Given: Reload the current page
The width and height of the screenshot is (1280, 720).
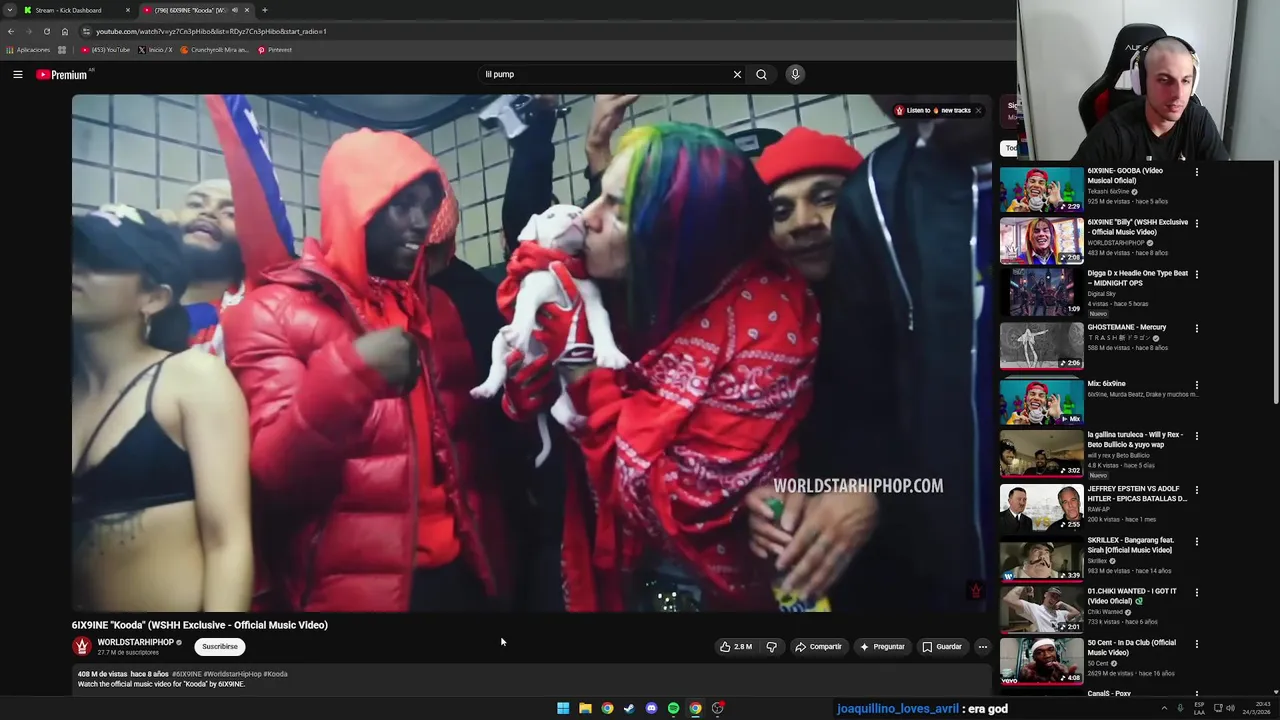Looking at the screenshot, I should pyautogui.click(x=46, y=31).
